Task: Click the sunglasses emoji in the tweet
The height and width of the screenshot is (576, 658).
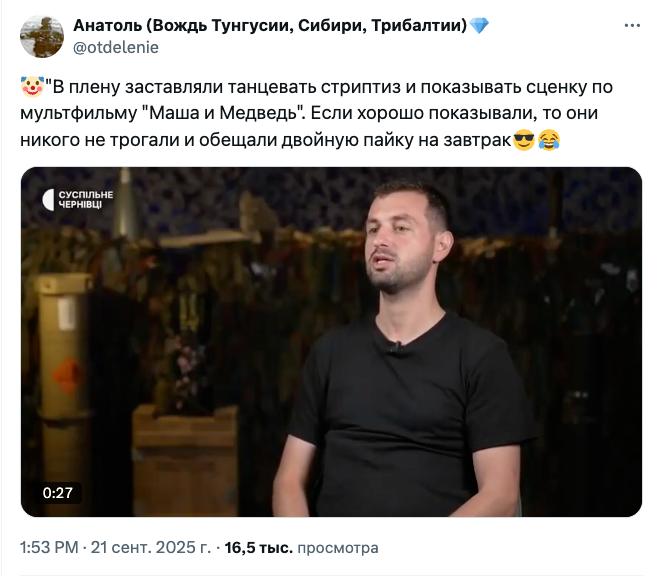Action: click(523, 141)
